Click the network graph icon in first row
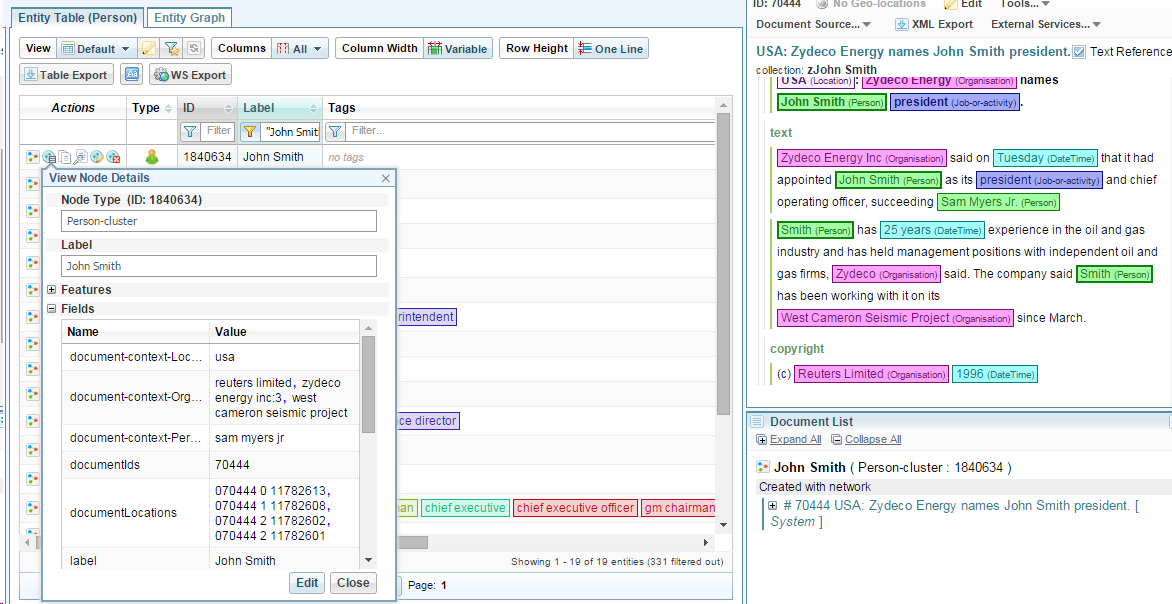Screen dimensions: 1172x604 click(33, 157)
